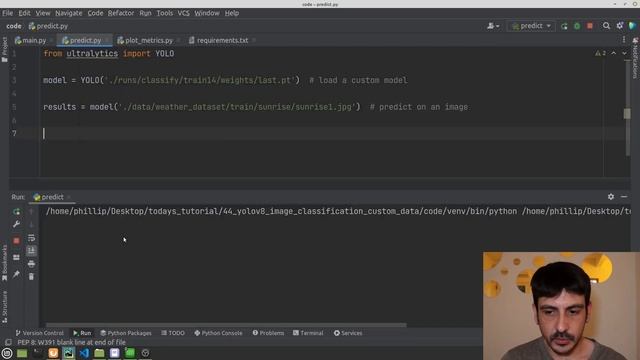Screen dimensions: 640x360
Task: Open the Tools menu
Action: point(164,13)
